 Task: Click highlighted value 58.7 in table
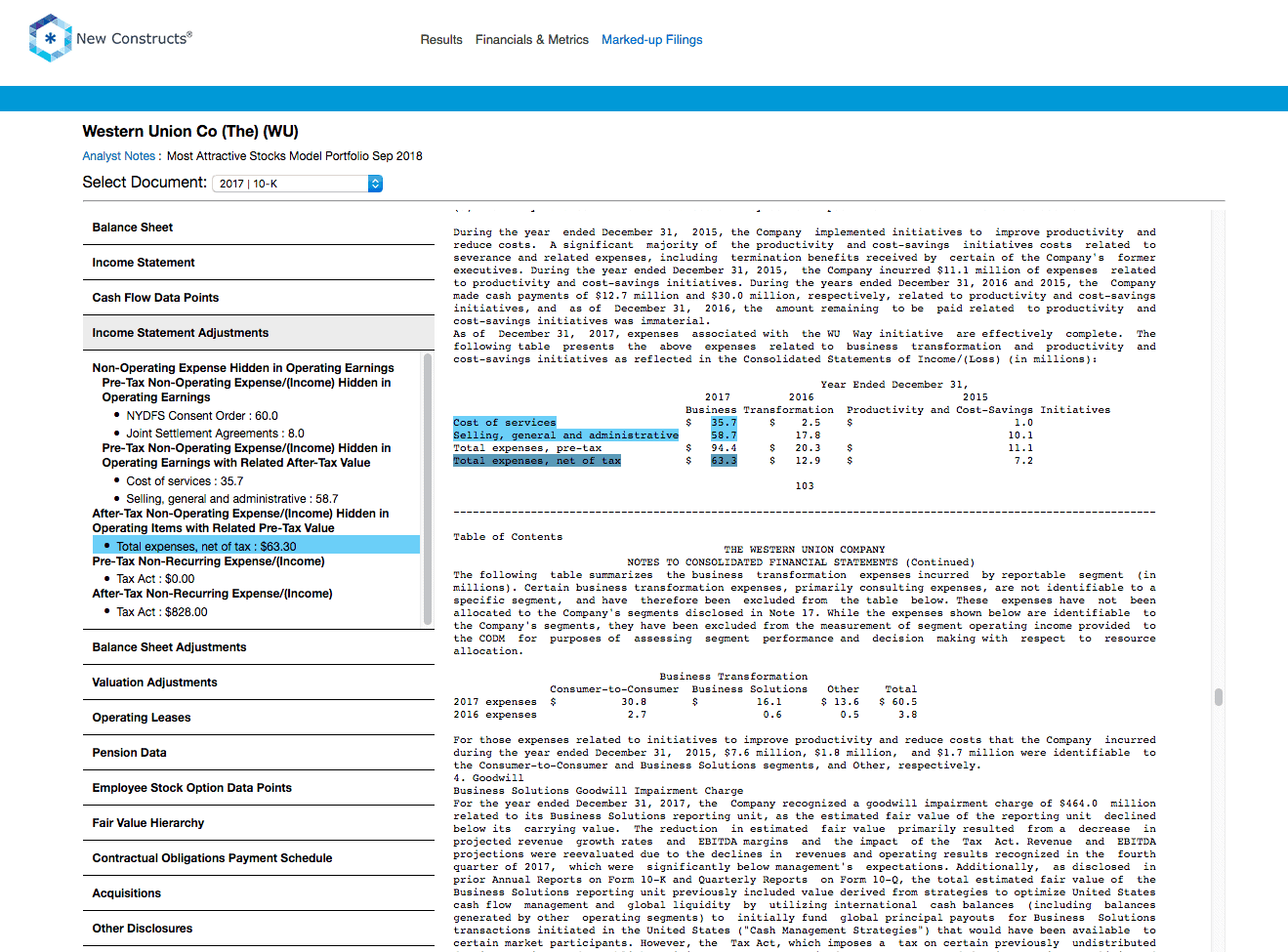pyautogui.click(x=724, y=435)
